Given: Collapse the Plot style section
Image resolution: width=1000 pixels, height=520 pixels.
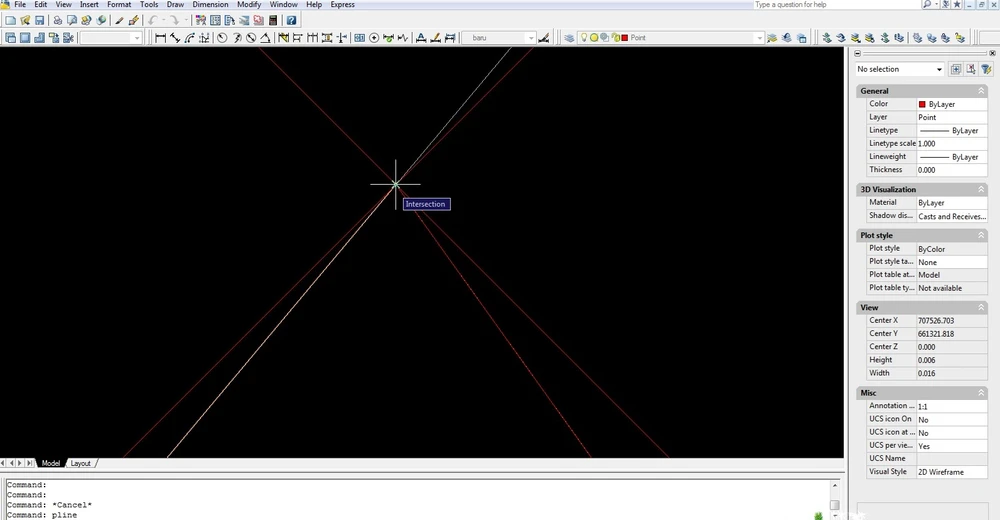Looking at the screenshot, I should coord(981,235).
